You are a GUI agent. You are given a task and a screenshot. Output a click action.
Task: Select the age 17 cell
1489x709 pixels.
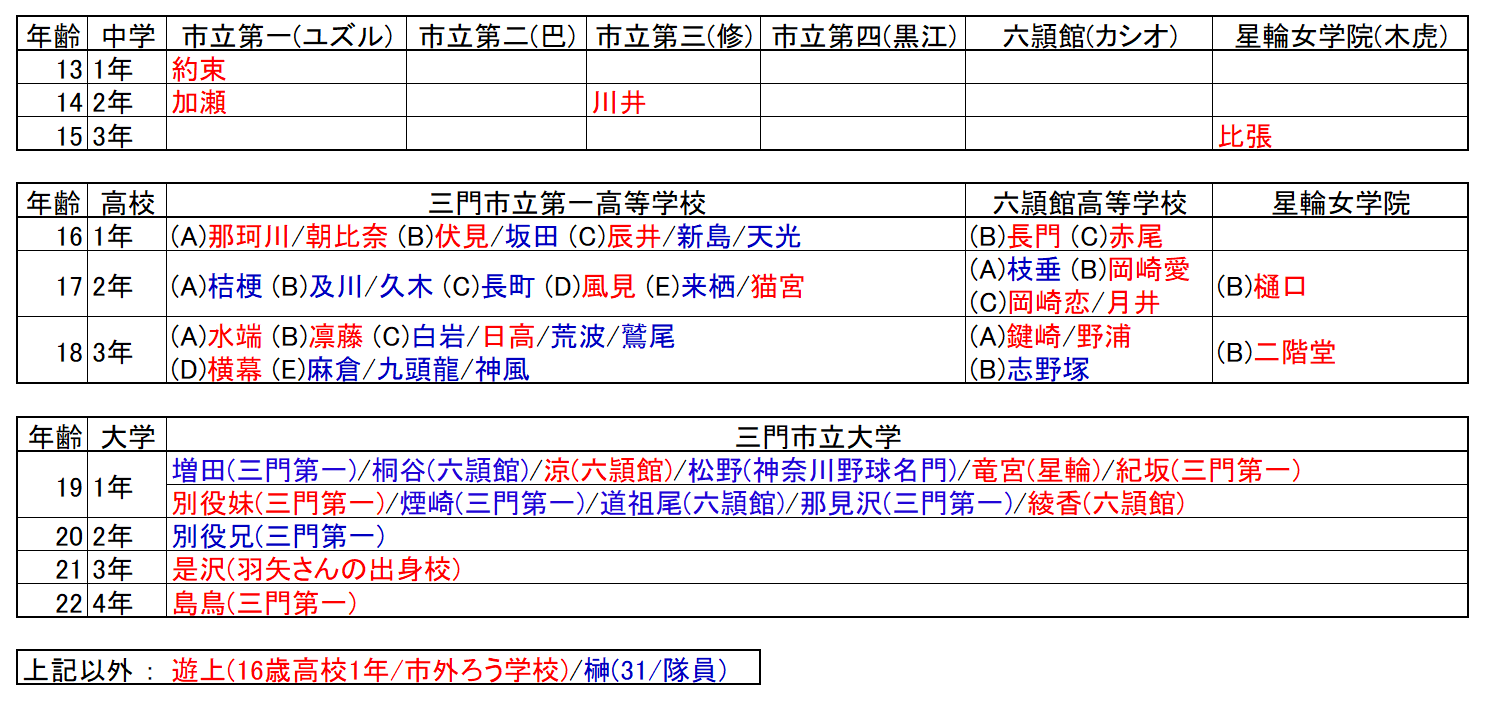52,285
